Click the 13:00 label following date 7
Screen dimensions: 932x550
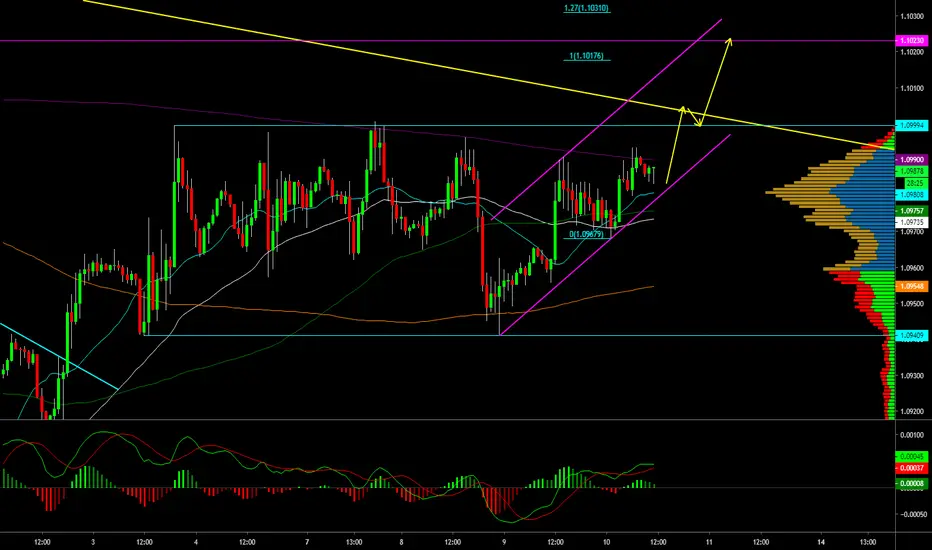tap(354, 542)
